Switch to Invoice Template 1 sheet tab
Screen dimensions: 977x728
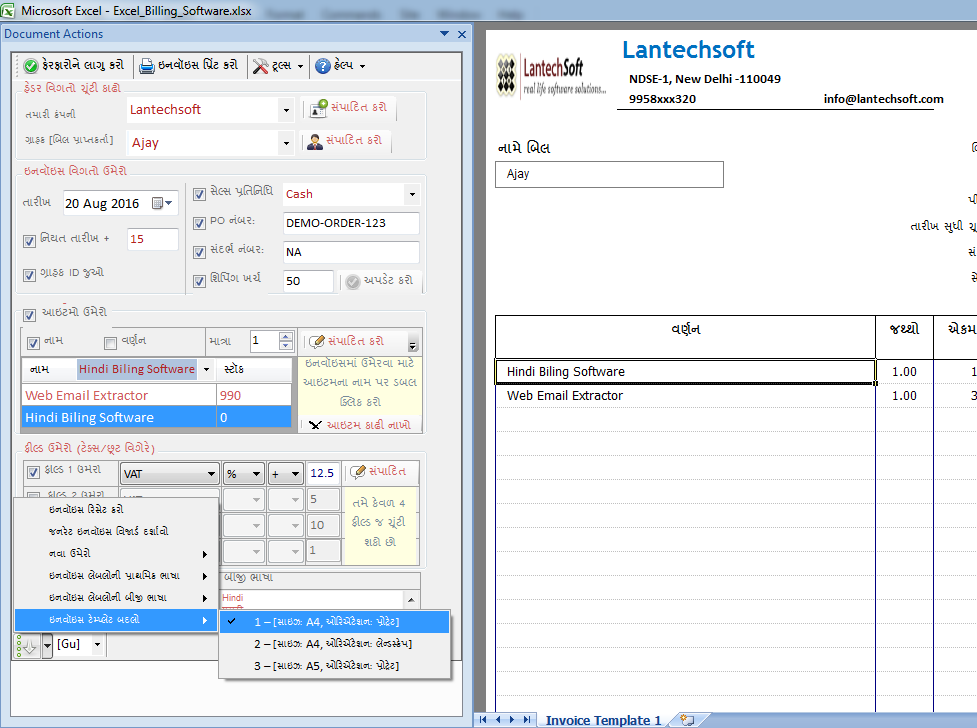[603, 721]
